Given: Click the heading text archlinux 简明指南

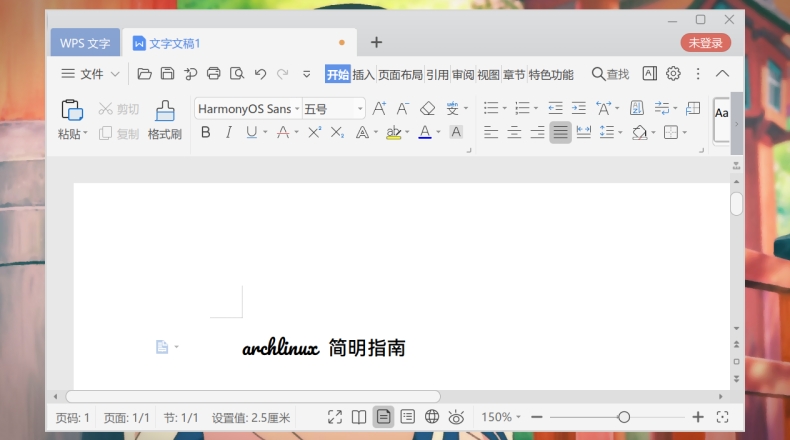Looking at the screenshot, I should point(324,348).
